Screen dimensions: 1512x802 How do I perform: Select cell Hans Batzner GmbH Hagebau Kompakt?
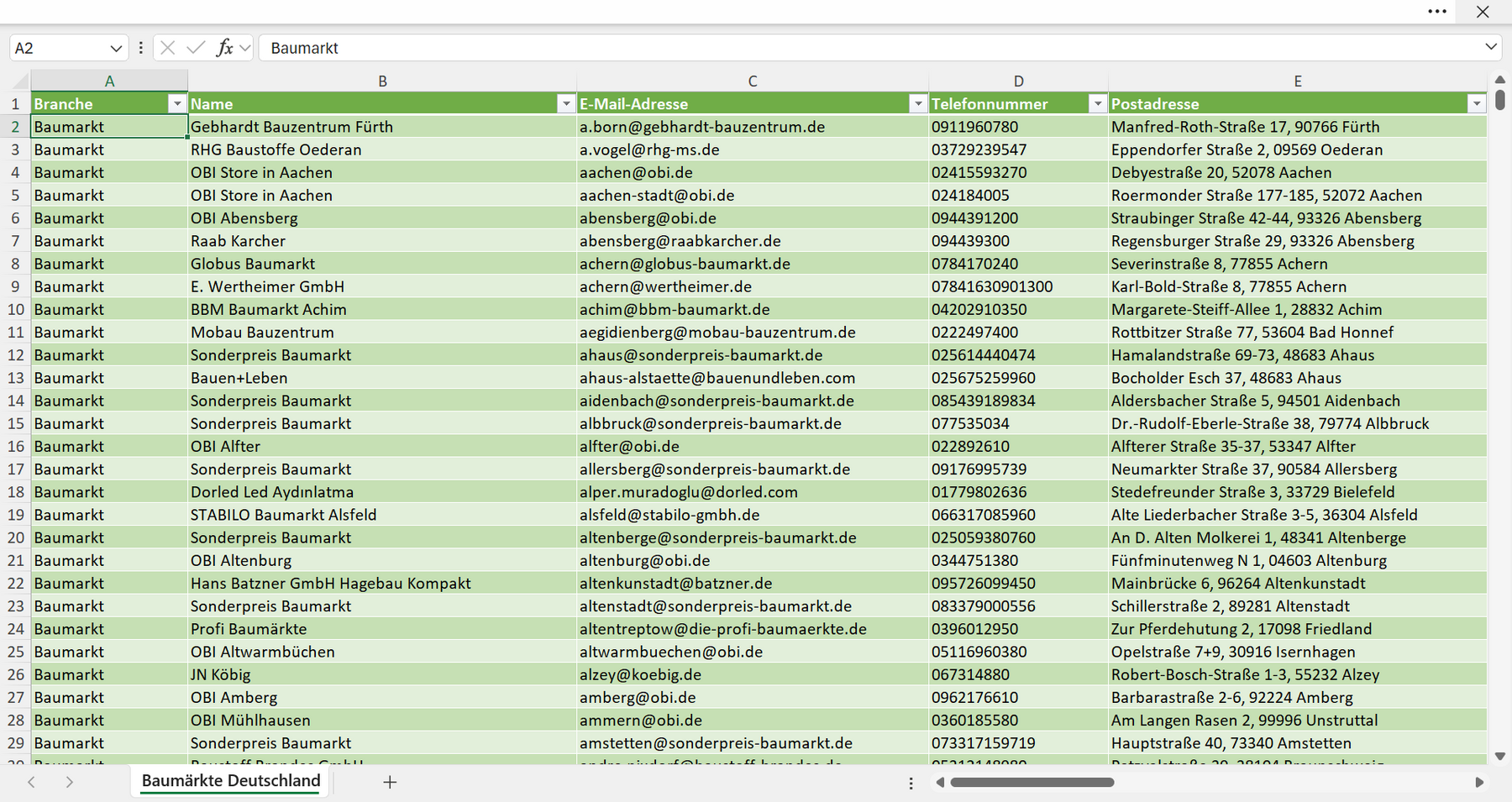tap(382, 584)
